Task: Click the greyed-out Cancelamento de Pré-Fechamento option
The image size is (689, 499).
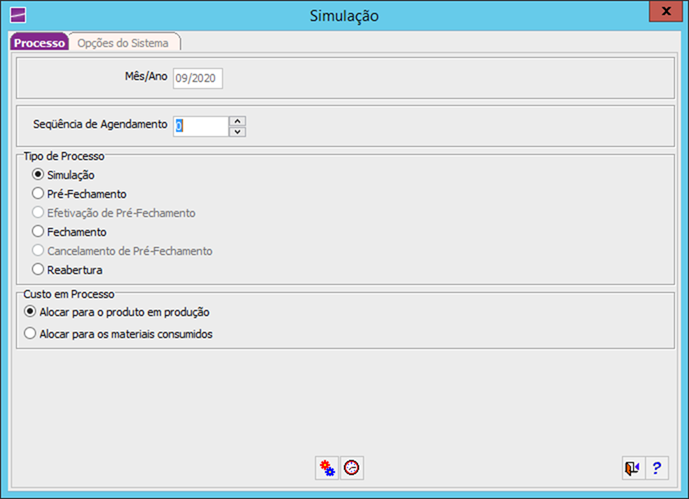Action: tap(39, 251)
